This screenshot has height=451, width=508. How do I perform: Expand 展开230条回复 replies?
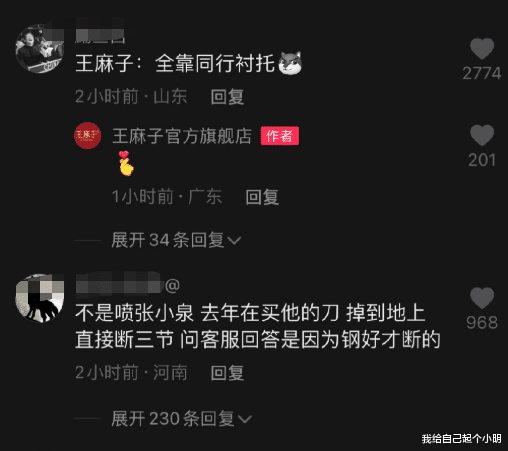181,418
